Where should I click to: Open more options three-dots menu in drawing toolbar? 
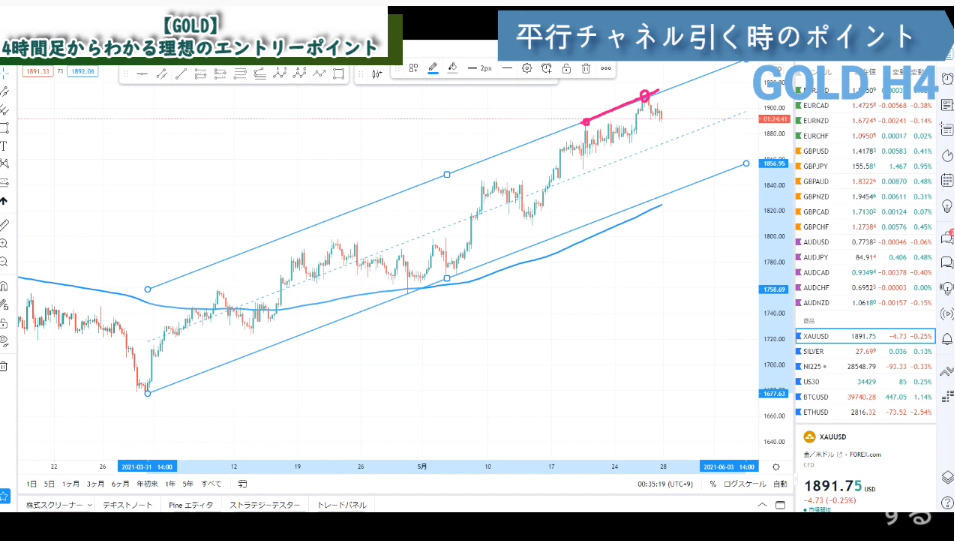606,68
